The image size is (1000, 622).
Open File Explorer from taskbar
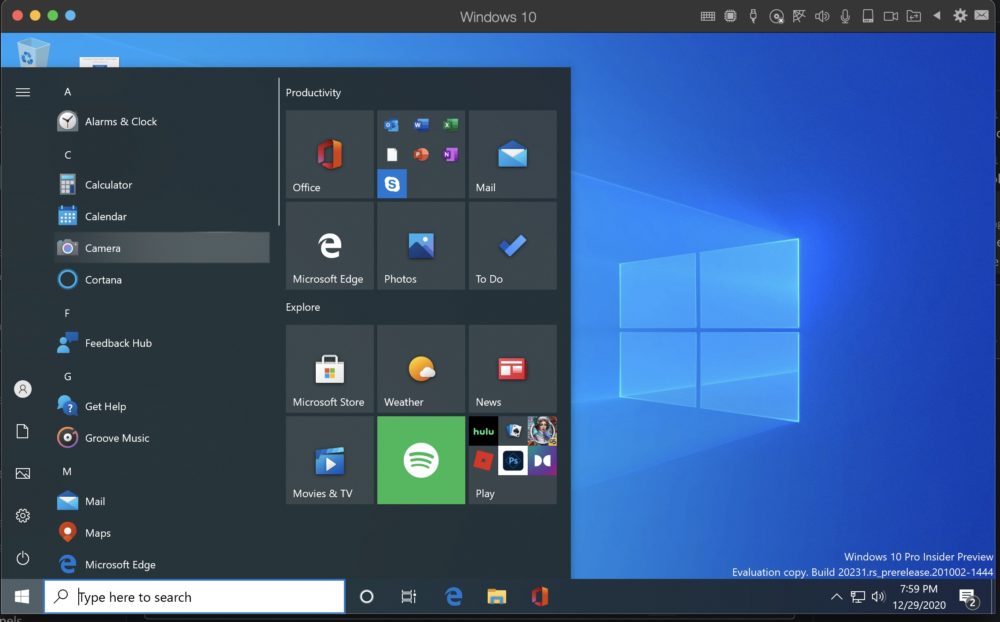(x=497, y=596)
